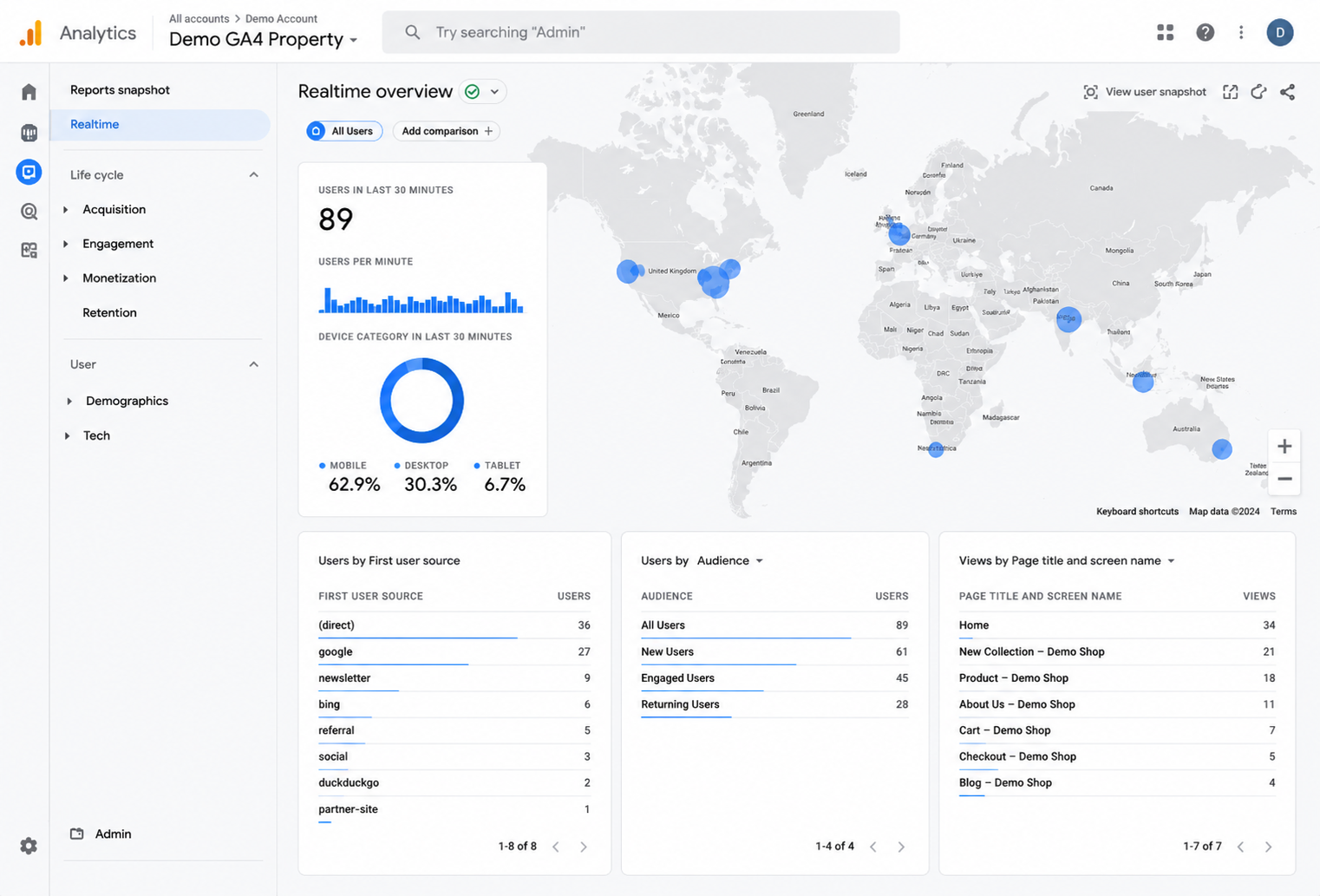Click the search field

[641, 32]
